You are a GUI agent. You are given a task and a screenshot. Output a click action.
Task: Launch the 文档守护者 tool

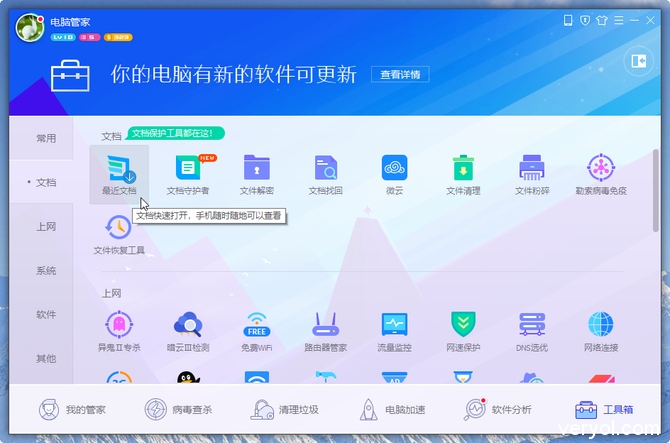[188, 175]
